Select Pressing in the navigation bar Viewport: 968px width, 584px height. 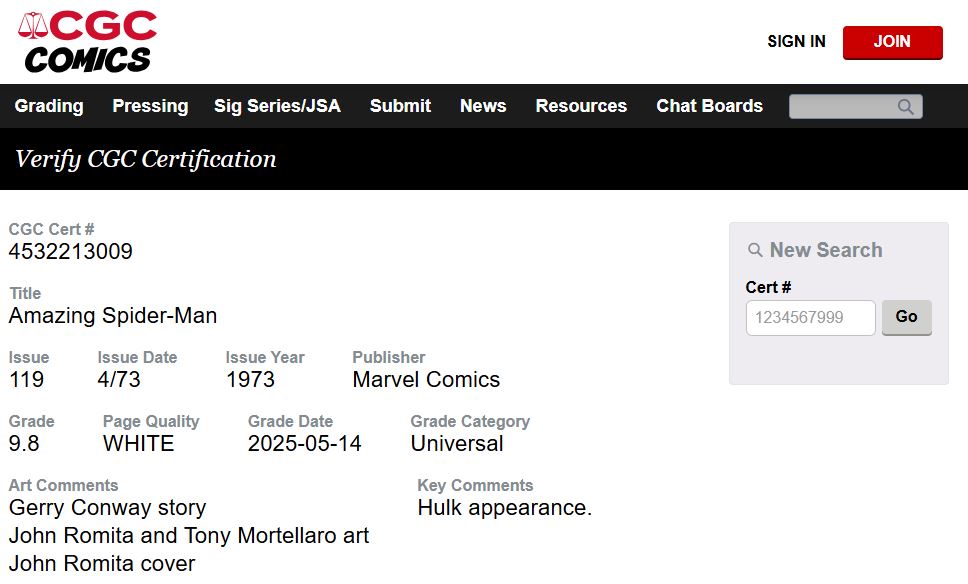[x=150, y=106]
